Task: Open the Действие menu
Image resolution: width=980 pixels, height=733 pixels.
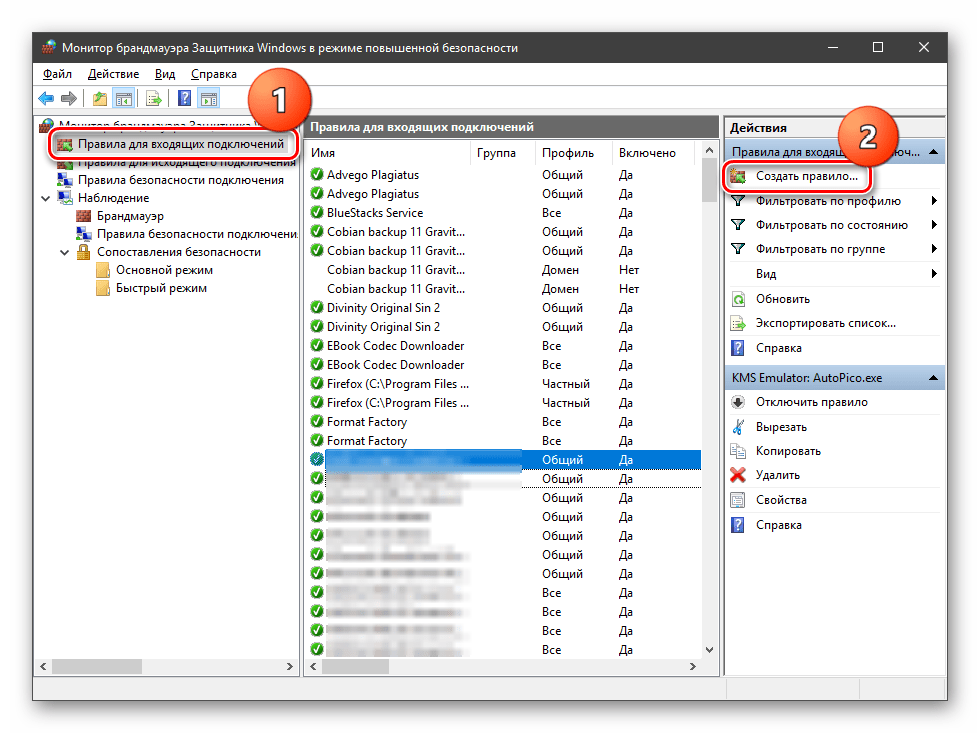Action: tap(113, 74)
